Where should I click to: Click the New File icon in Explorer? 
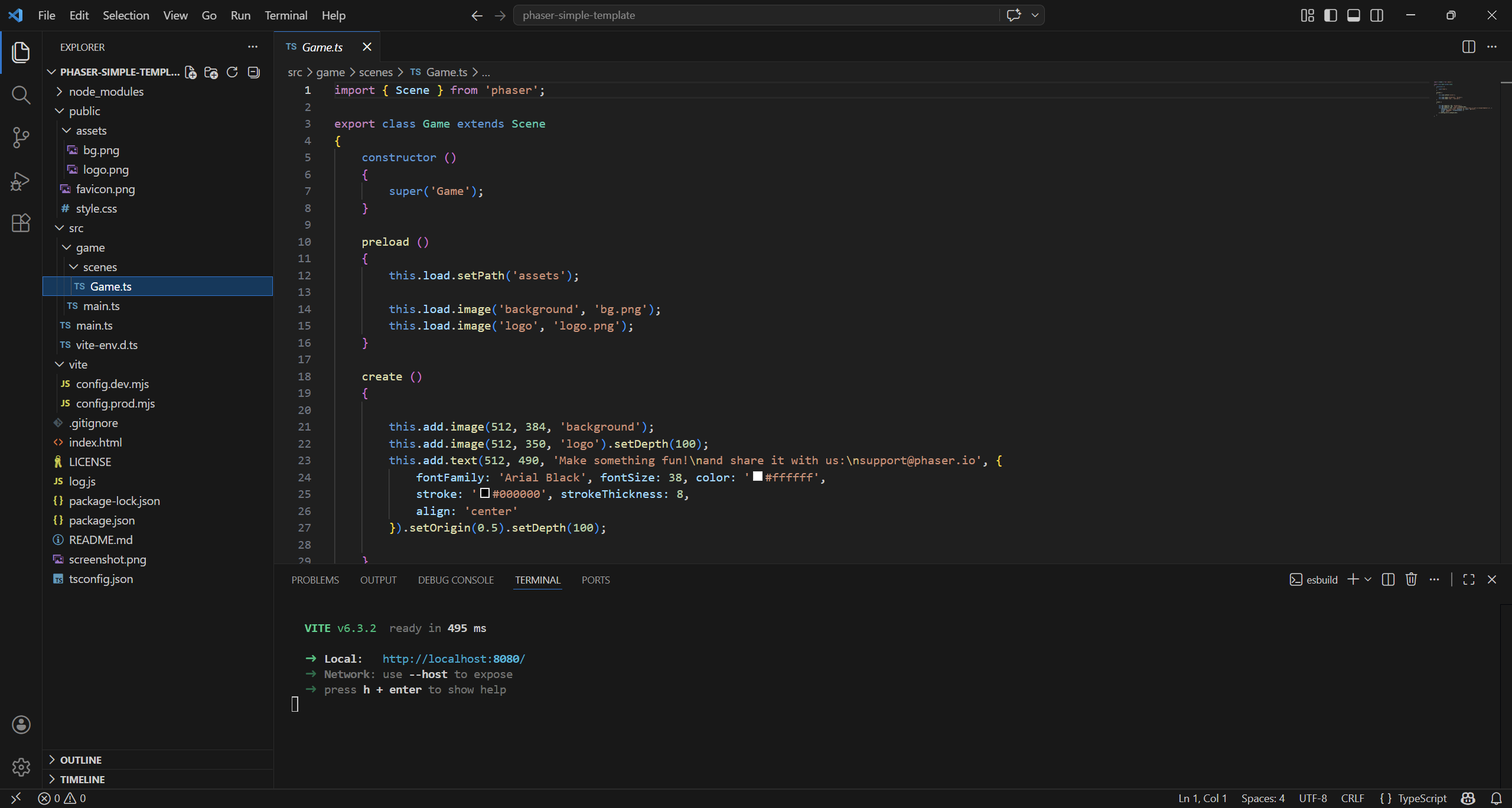click(x=190, y=72)
